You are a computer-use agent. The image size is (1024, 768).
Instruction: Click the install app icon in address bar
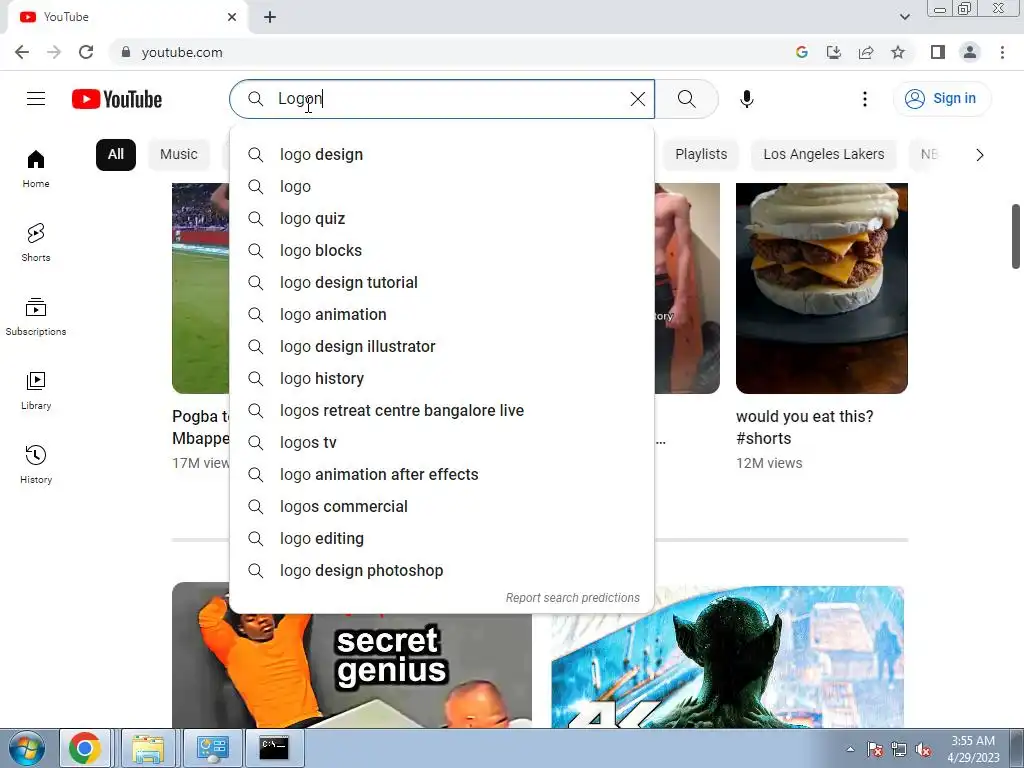pyautogui.click(x=833, y=52)
